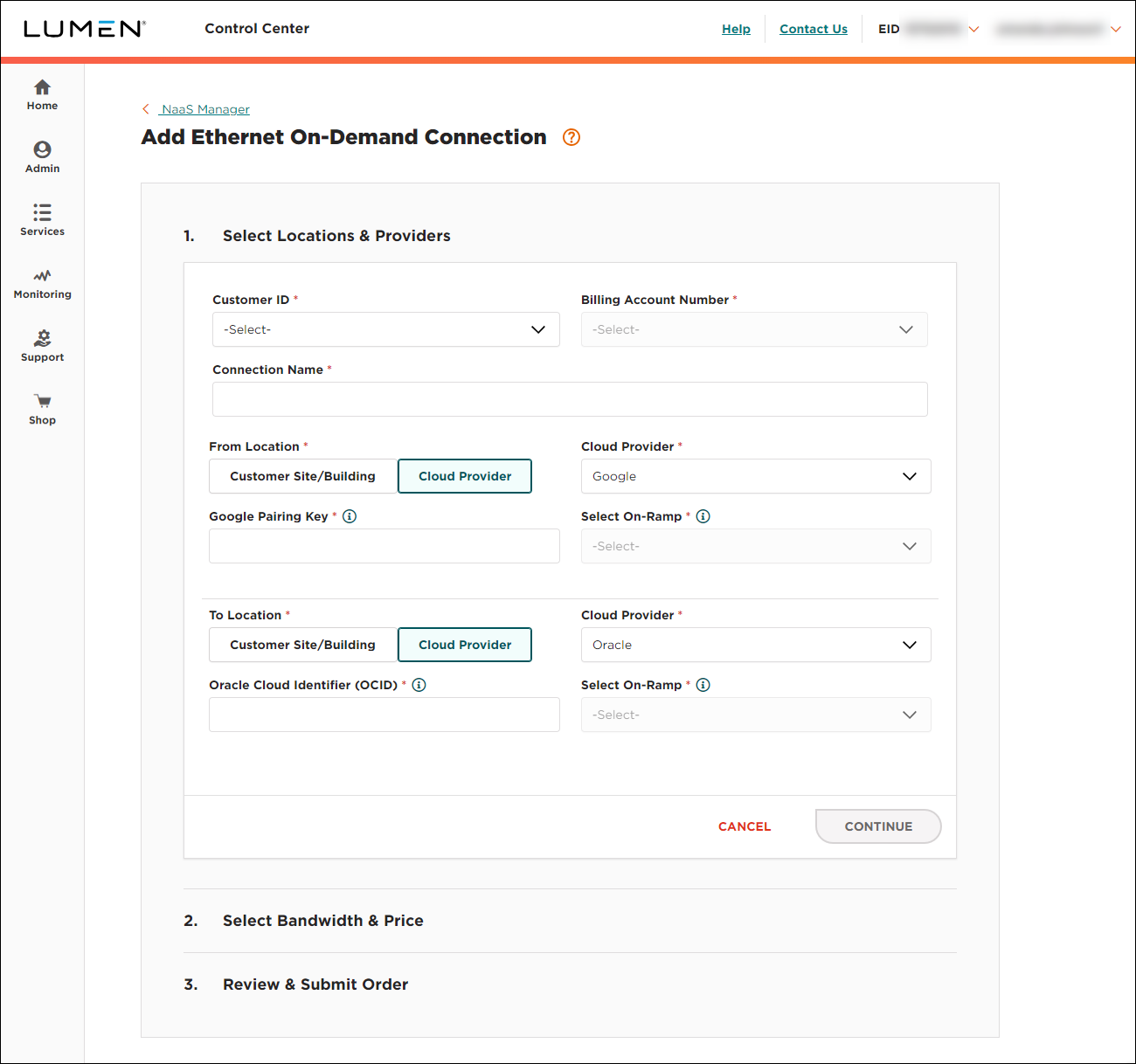Open Select On-Ramp dropdown under Google
This screenshot has width=1136, height=1064.
756,546
